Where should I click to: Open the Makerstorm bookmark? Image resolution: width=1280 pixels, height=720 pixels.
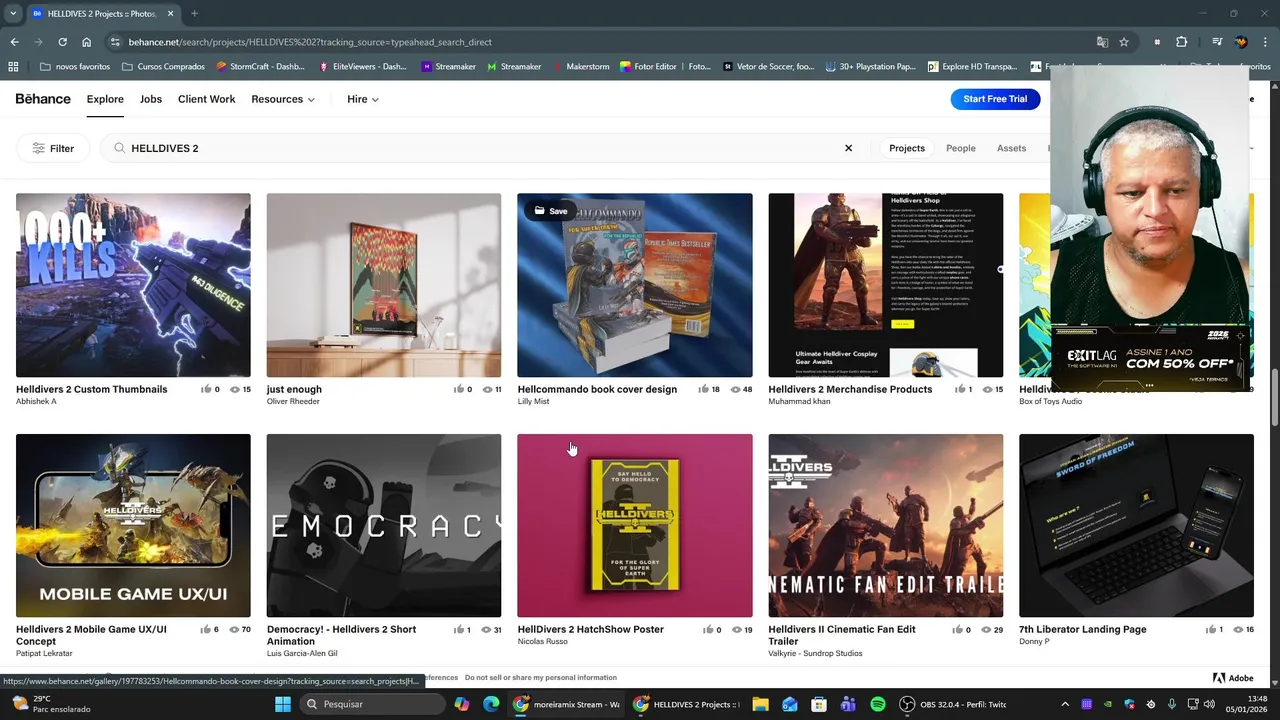581,67
